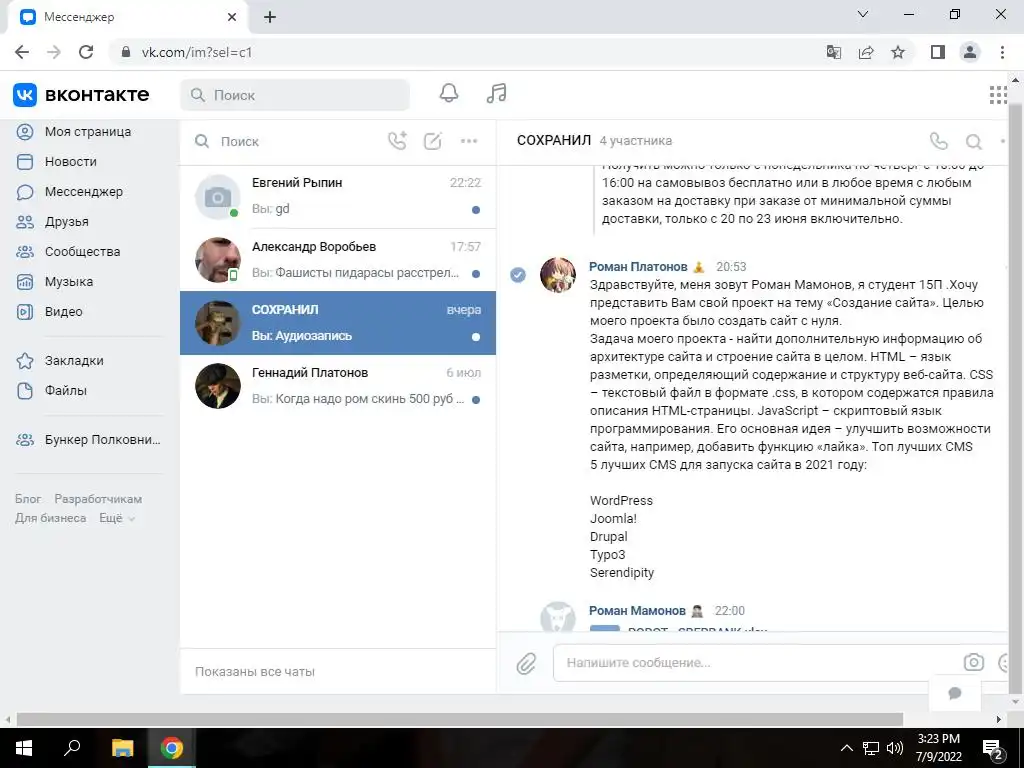Screen dimensions: 1024x768
Task: Open the Windows Start menu
Action: click(x=24, y=748)
